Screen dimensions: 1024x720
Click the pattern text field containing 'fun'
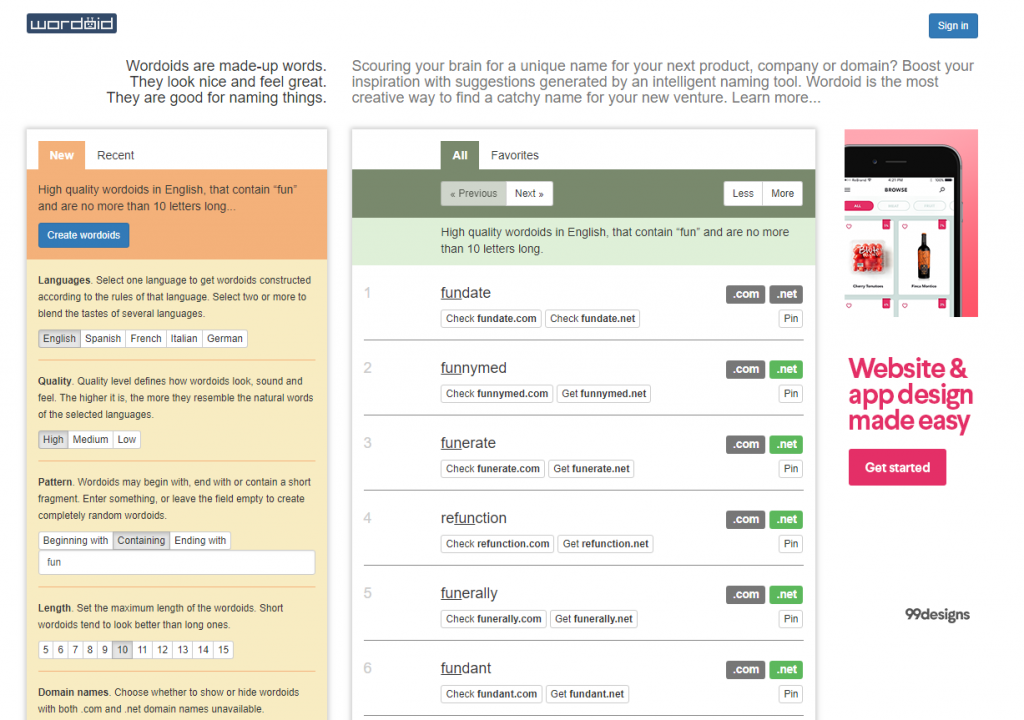pos(176,562)
